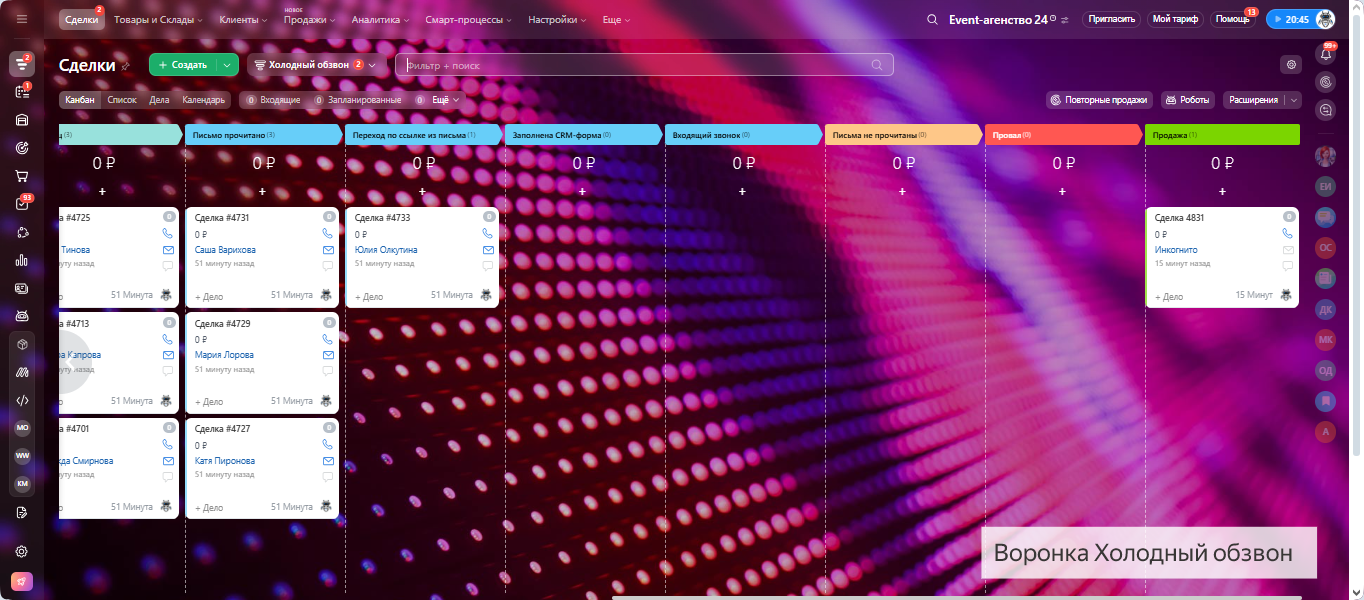Click the Пригласить button
The width and height of the screenshot is (1364, 600).
1111,19
